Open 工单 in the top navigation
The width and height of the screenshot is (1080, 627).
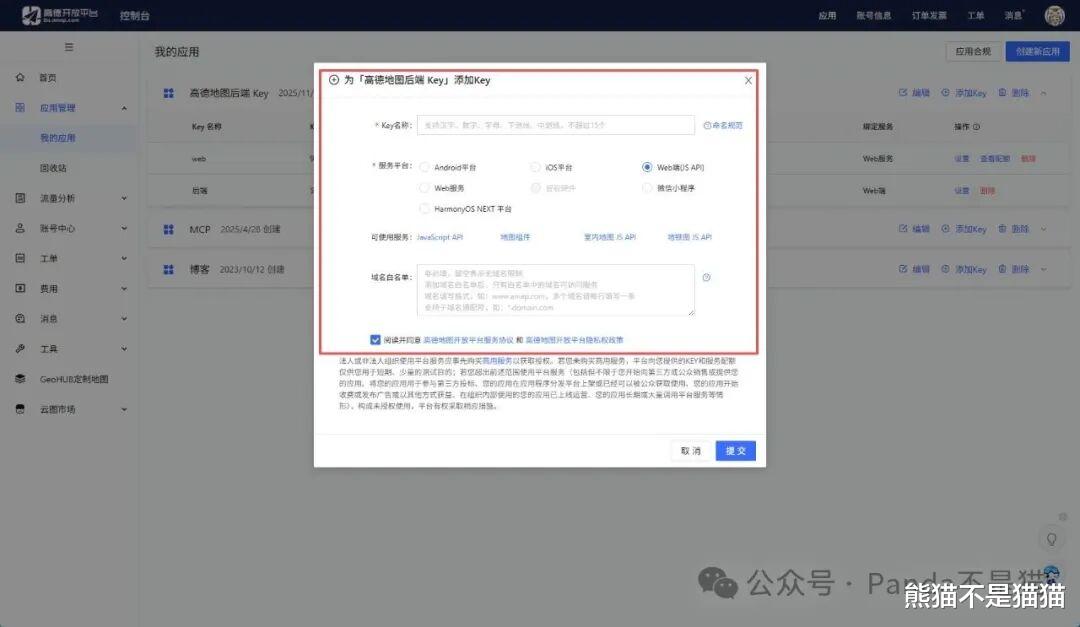click(975, 15)
